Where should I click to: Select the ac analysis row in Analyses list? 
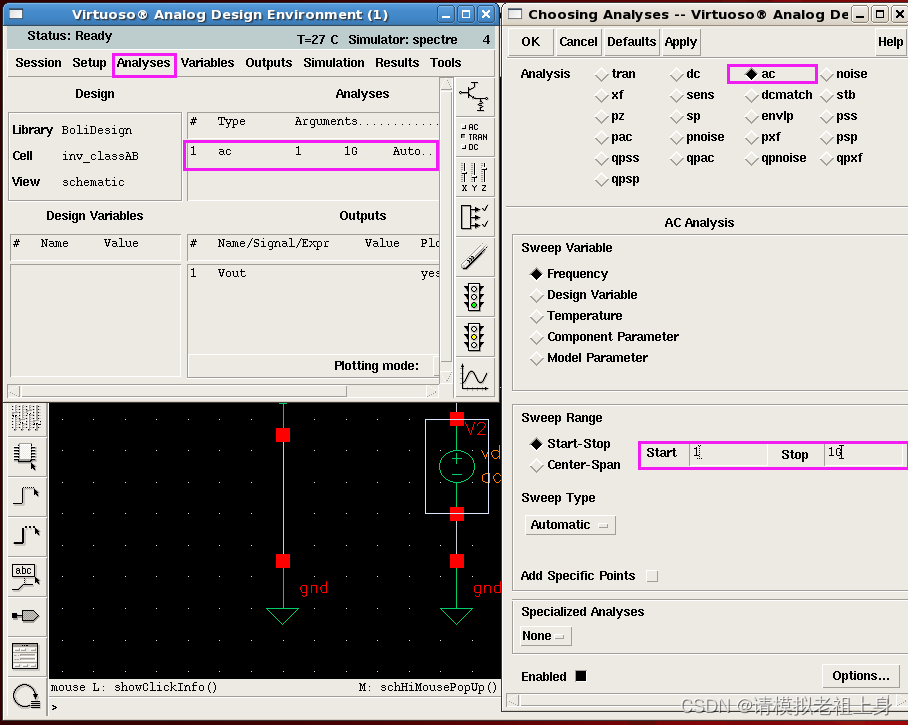[312, 152]
